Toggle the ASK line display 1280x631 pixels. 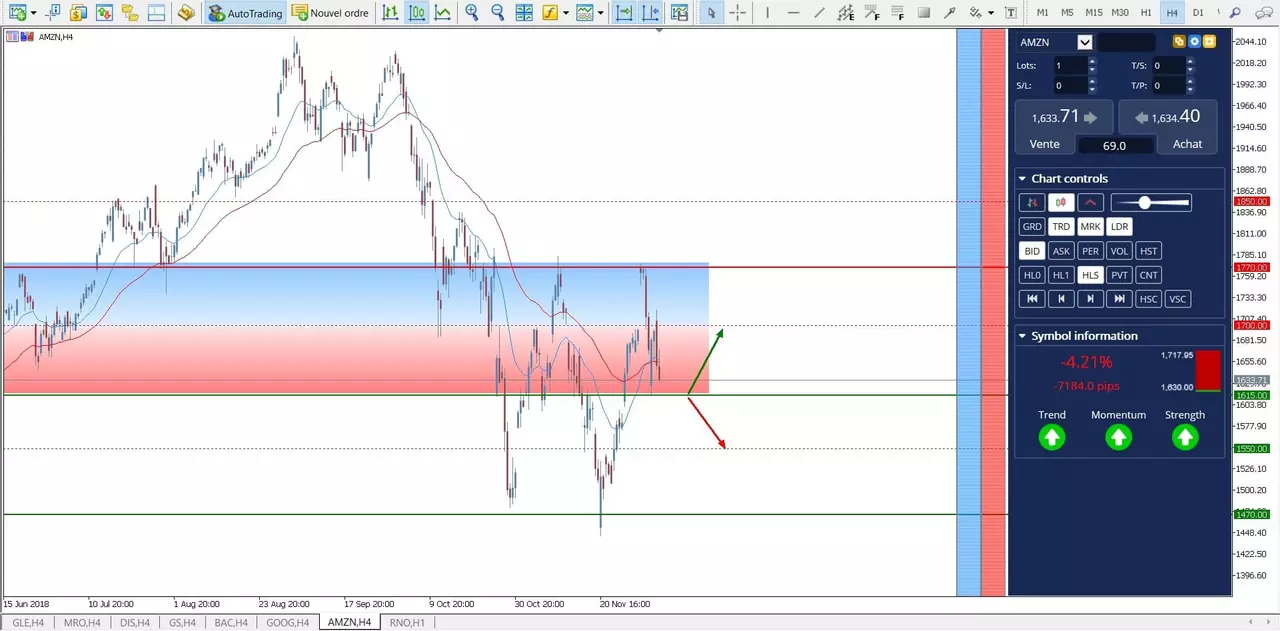click(x=1061, y=251)
